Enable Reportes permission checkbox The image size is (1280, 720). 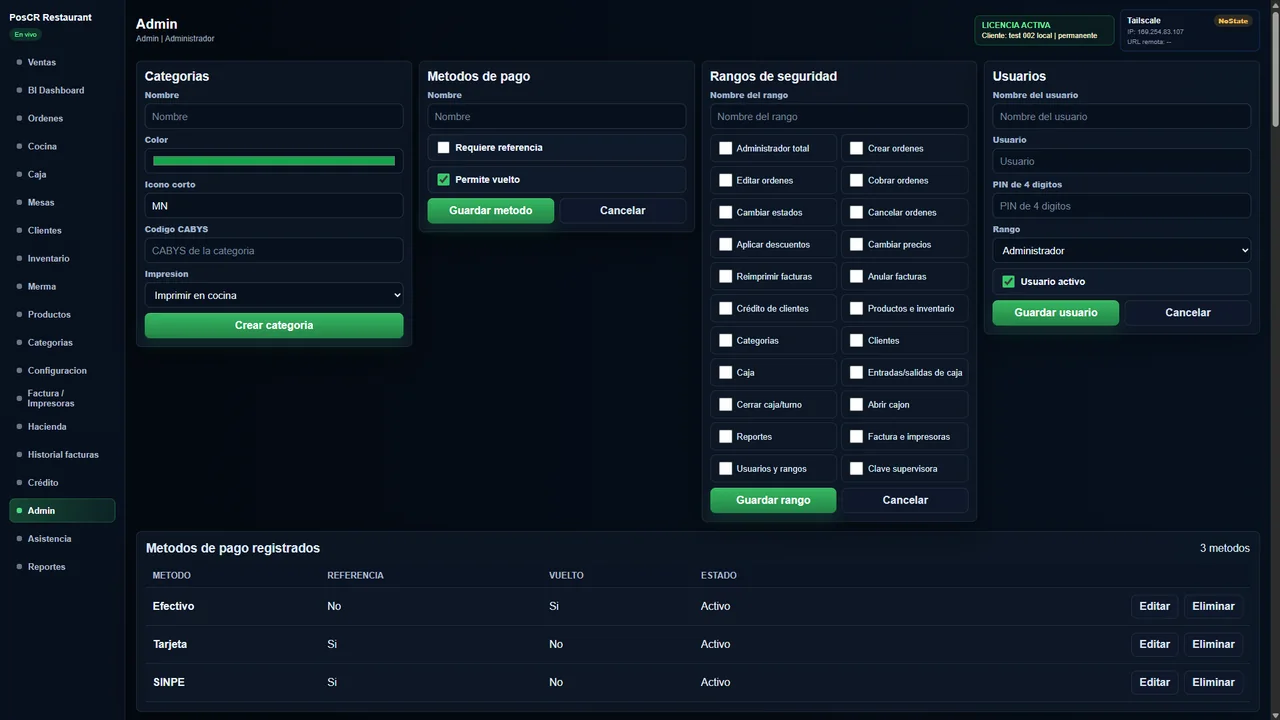[x=726, y=436]
